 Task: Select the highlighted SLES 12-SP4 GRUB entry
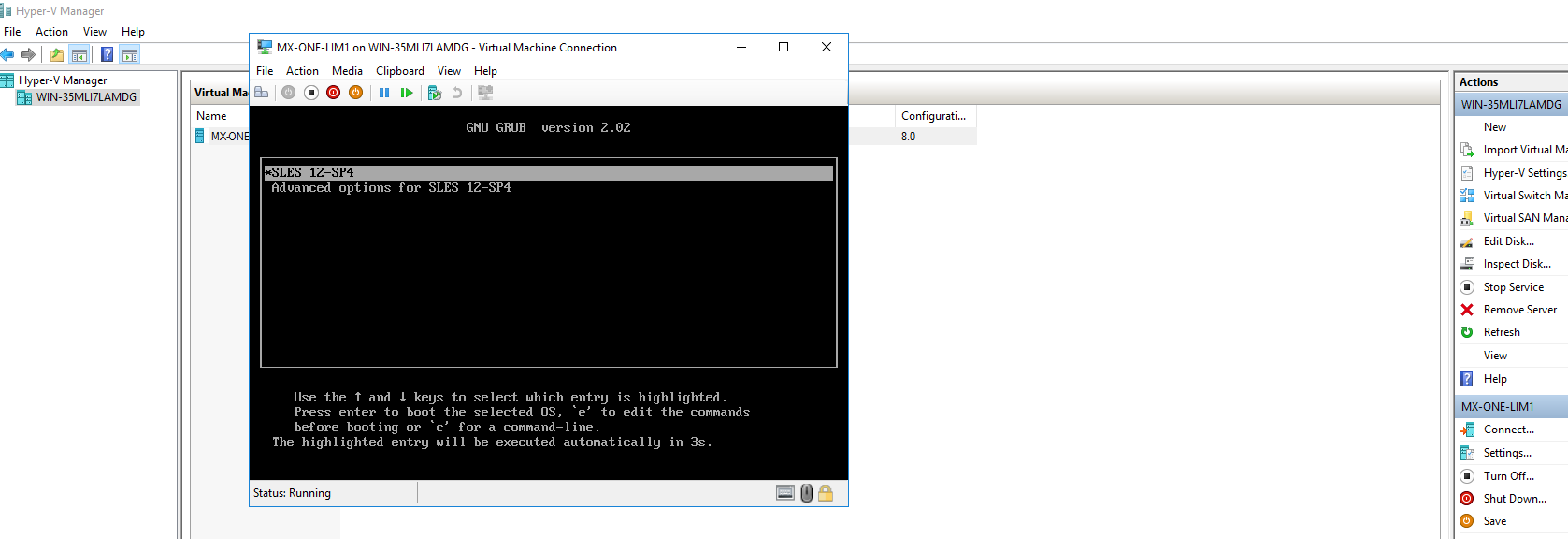pyautogui.click(x=548, y=173)
